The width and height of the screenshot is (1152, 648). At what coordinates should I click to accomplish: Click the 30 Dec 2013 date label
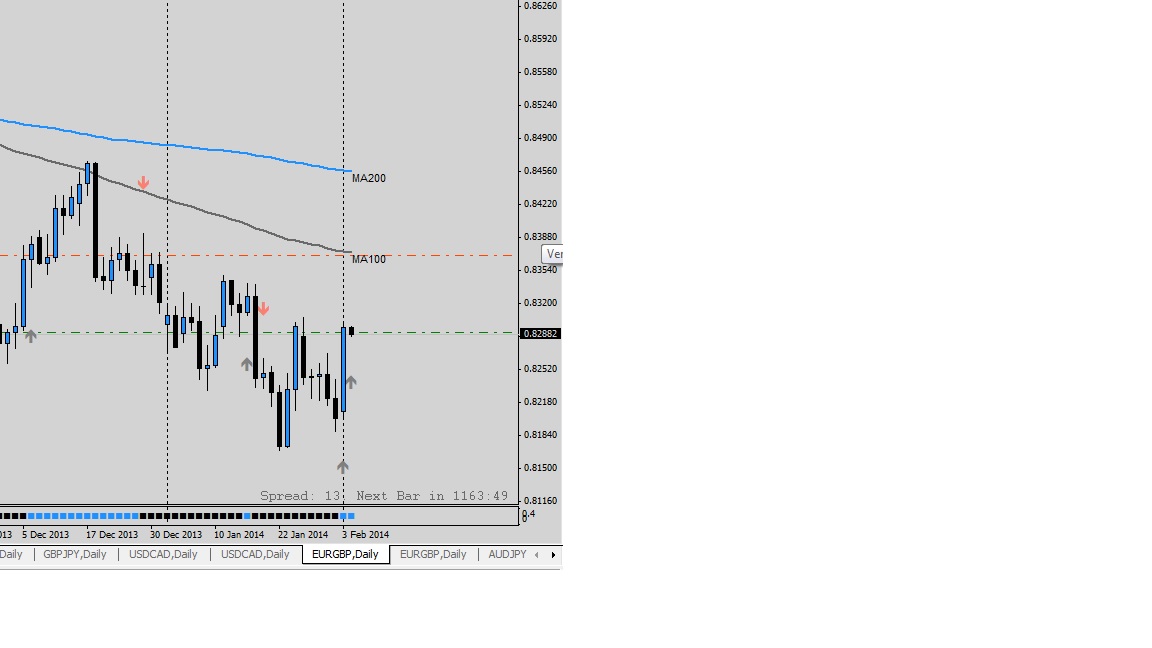[176, 535]
